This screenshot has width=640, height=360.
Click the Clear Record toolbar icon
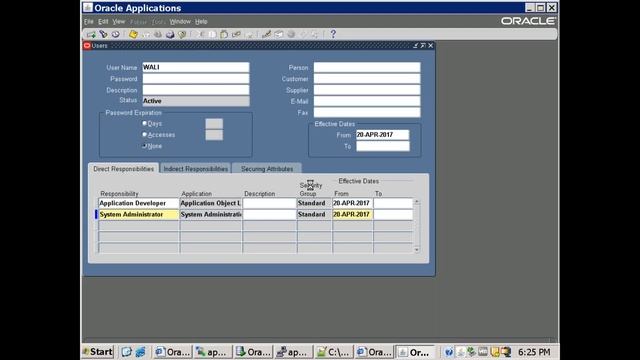(236, 34)
